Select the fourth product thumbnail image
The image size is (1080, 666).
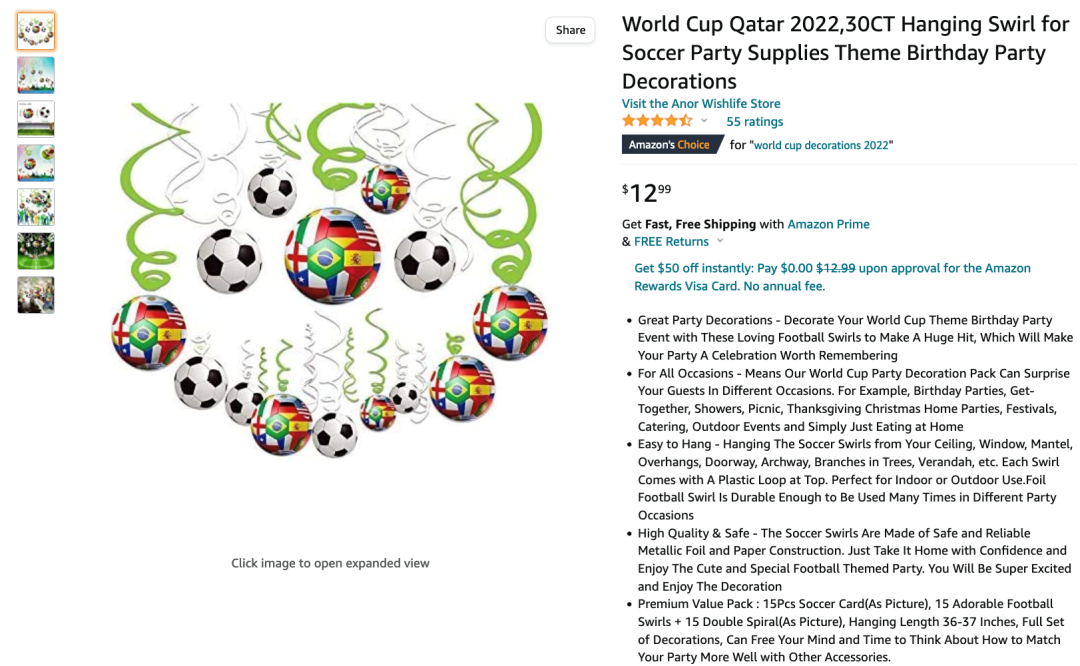tap(36, 163)
